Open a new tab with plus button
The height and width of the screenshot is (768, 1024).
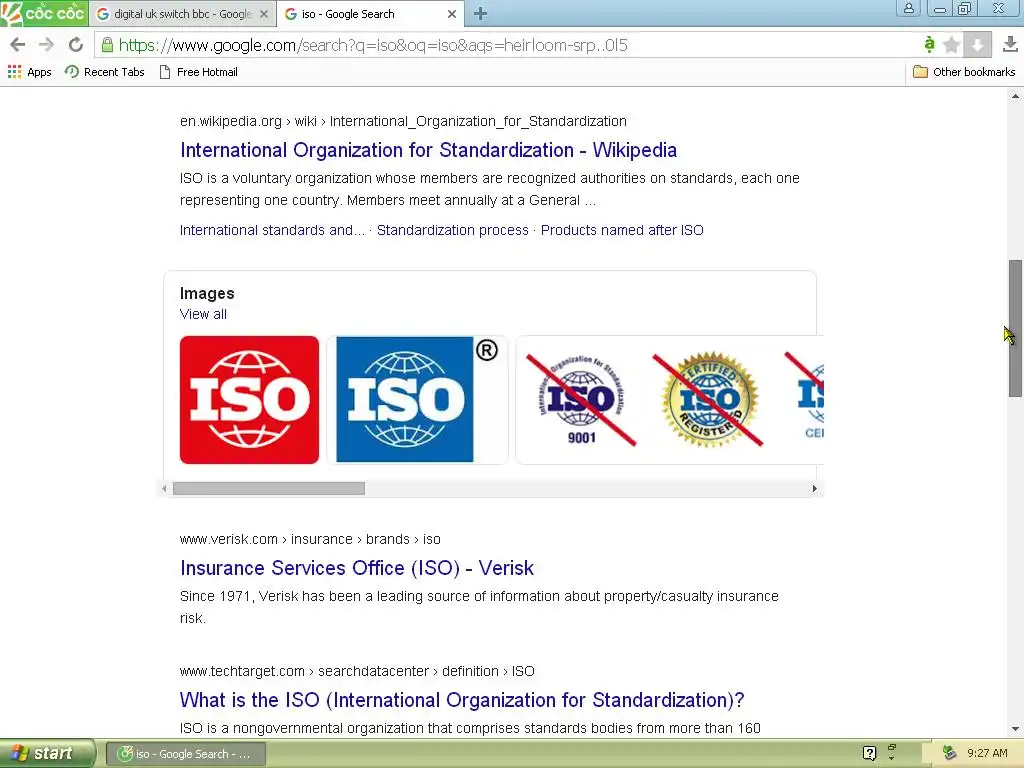tap(480, 14)
